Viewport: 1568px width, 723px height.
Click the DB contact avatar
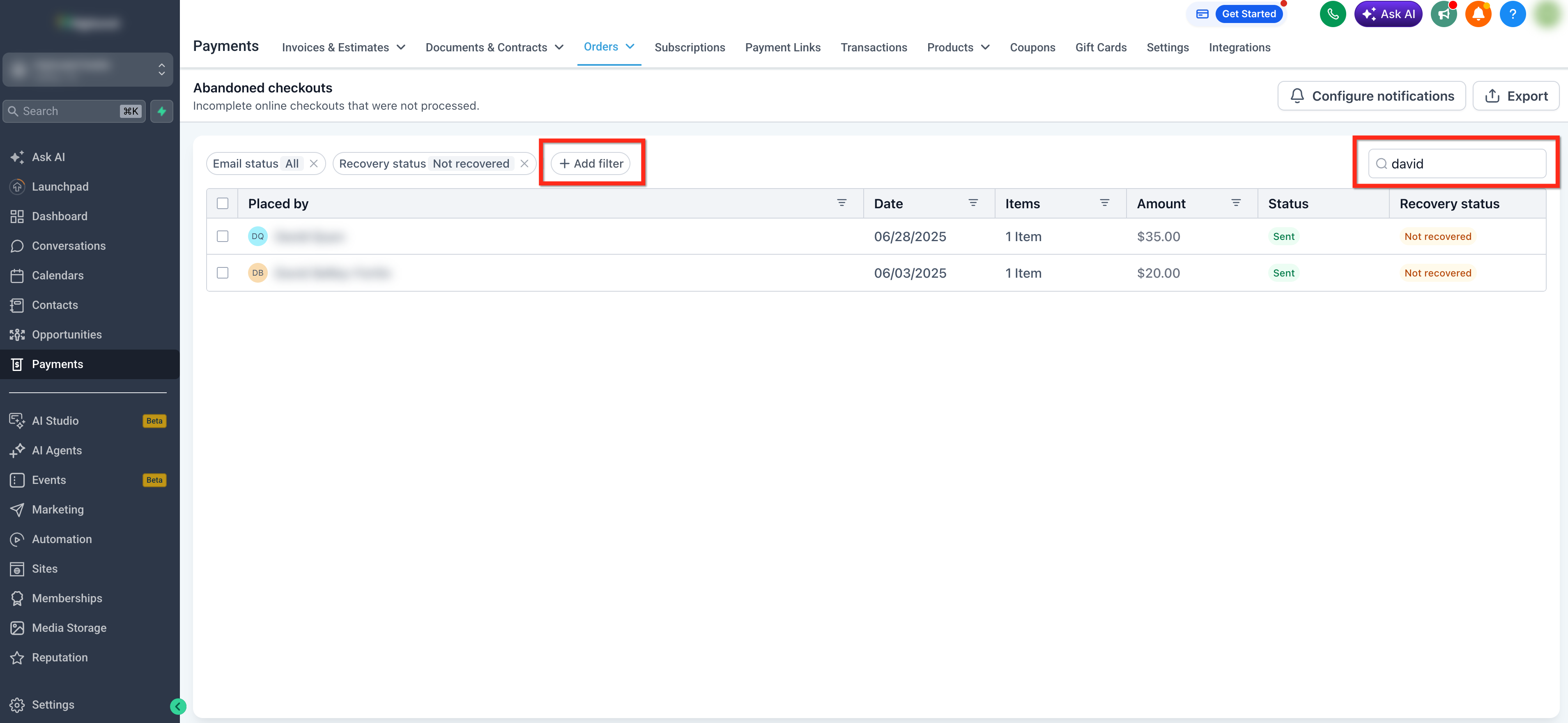[x=258, y=273]
